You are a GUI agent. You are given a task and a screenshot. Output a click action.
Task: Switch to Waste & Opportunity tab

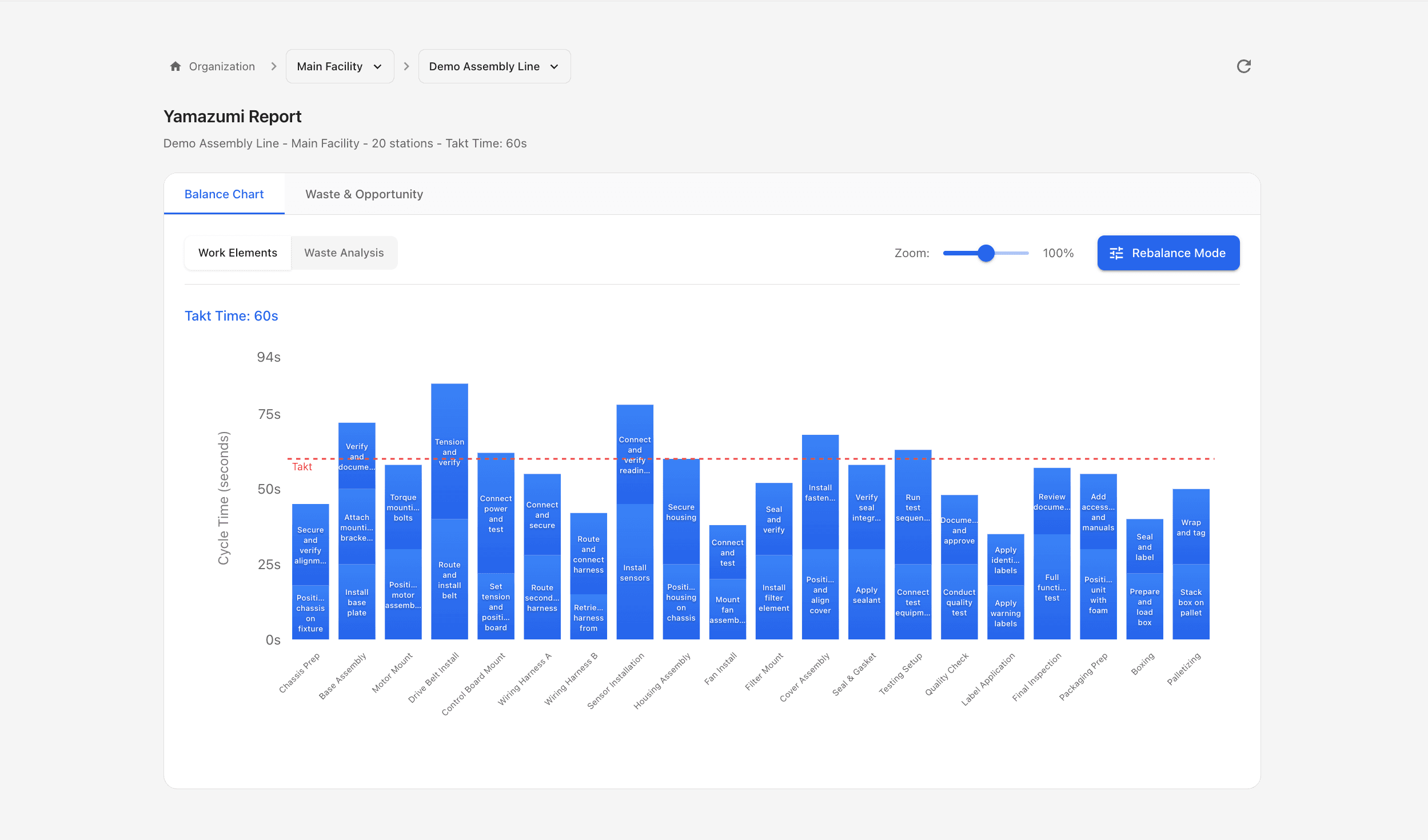(364, 194)
